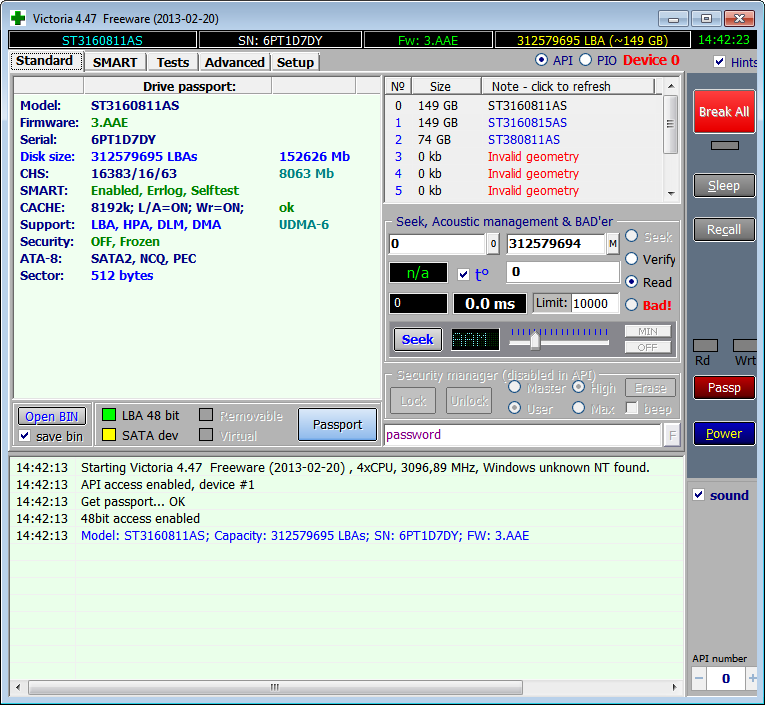The height and width of the screenshot is (705, 765).
Task: Click the Unlock button in Security manager
Action: point(469,401)
